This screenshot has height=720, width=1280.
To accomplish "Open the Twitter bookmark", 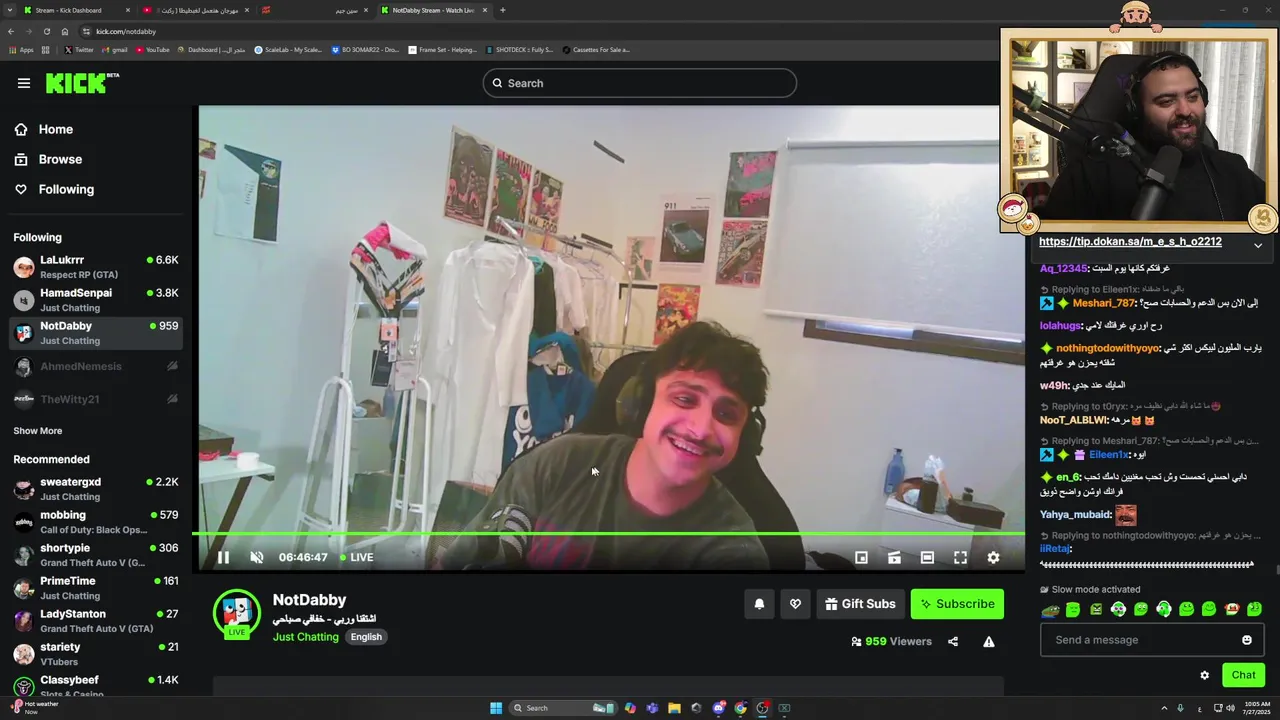I will point(79,49).
